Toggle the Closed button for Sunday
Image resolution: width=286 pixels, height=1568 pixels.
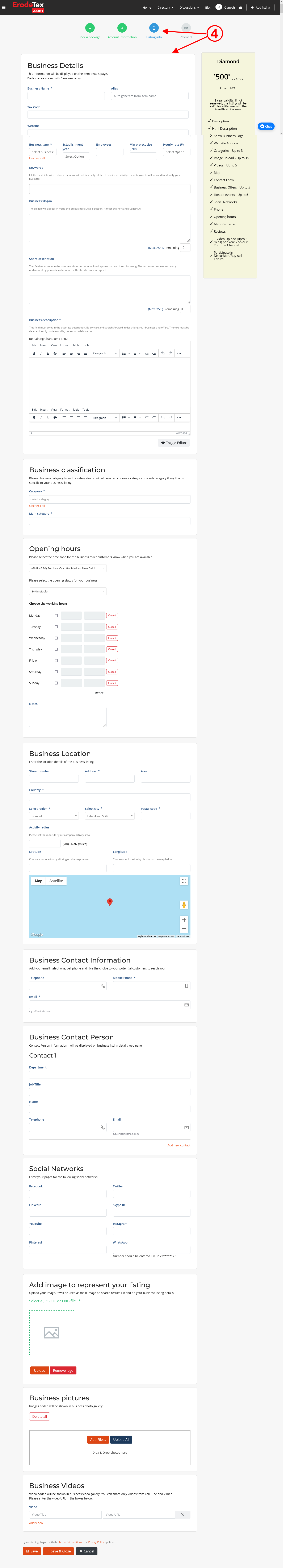click(112, 683)
